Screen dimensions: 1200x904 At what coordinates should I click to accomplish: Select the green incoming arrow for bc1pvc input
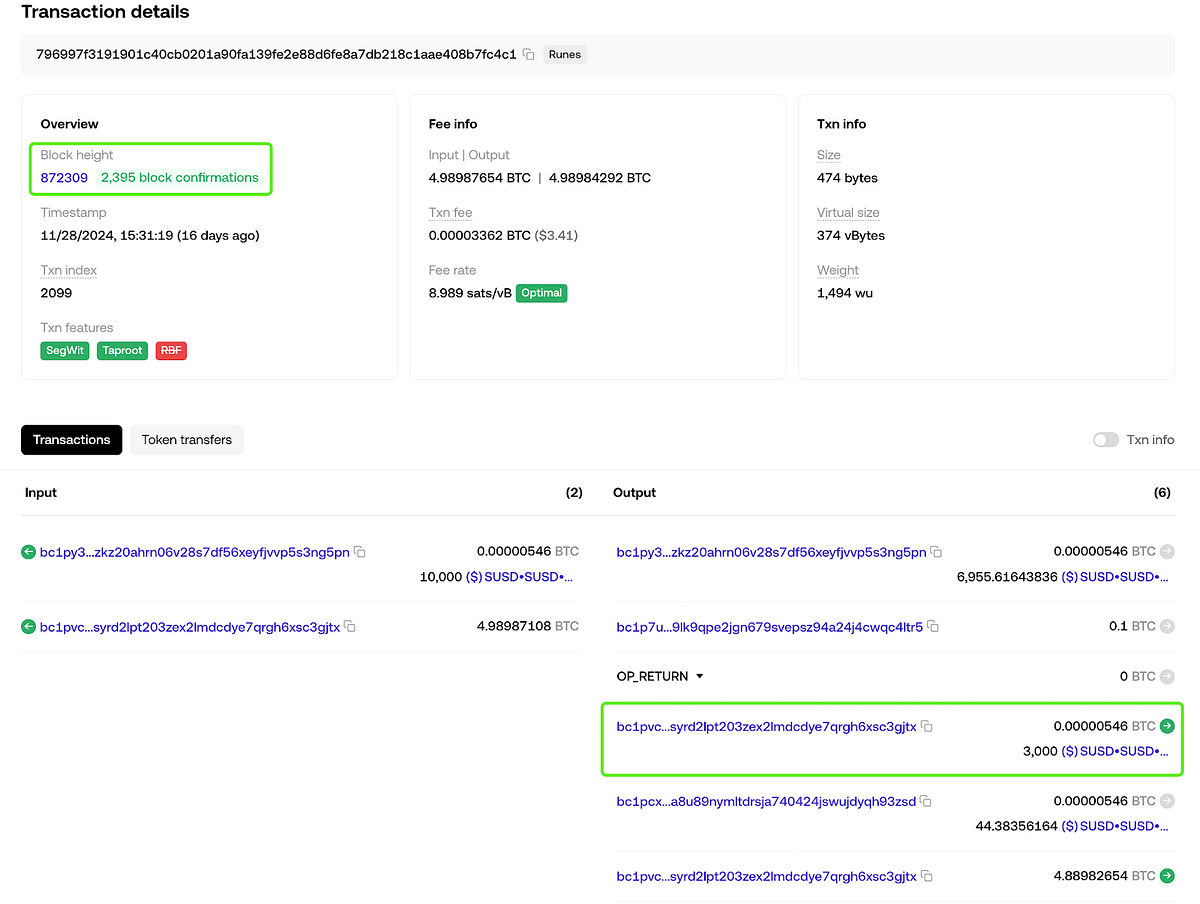[29, 626]
